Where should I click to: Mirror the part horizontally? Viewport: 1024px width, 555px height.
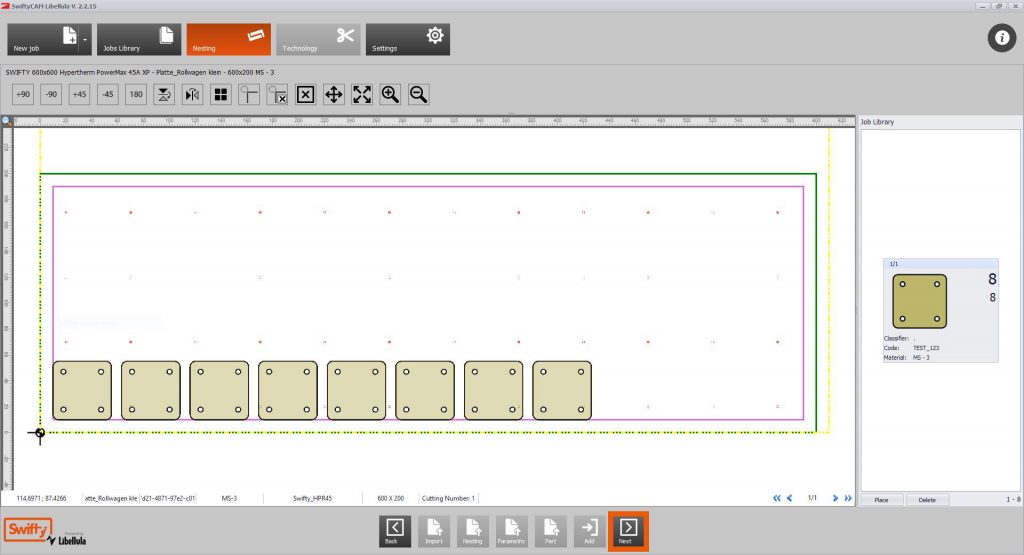coord(192,94)
